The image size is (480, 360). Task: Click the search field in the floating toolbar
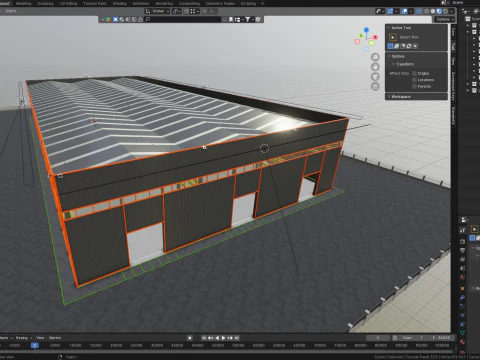pos(183,20)
